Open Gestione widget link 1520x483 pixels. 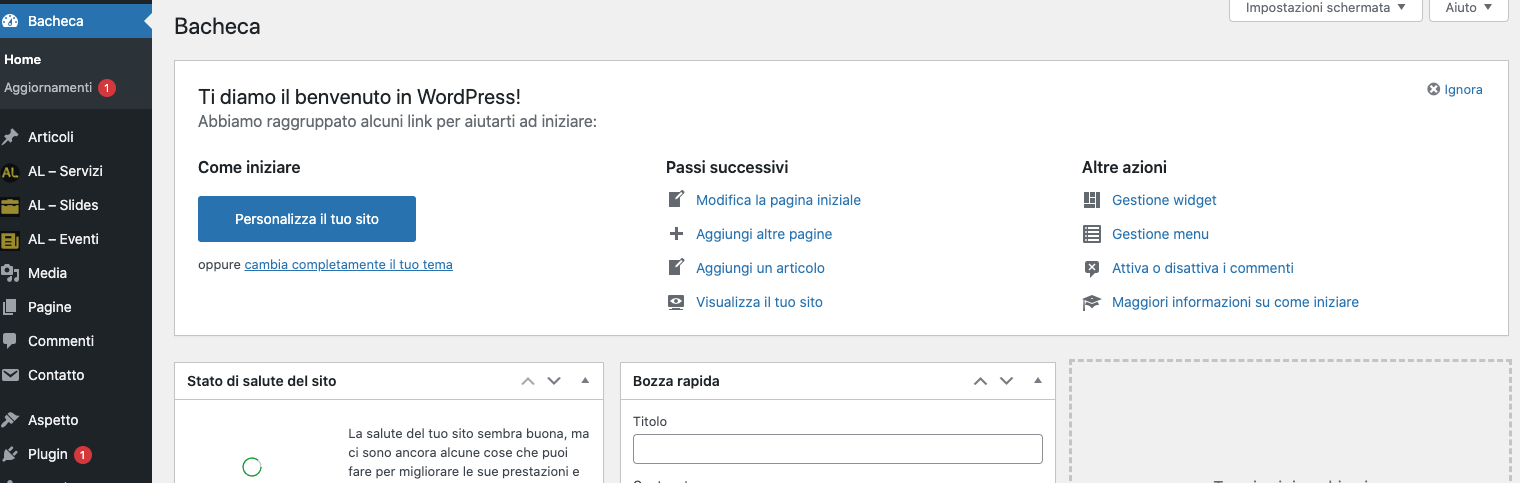point(1164,200)
